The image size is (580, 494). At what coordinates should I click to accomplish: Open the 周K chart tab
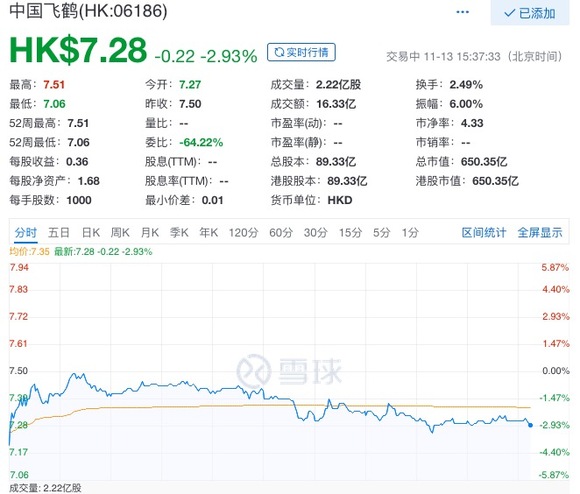tap(120, 233)
